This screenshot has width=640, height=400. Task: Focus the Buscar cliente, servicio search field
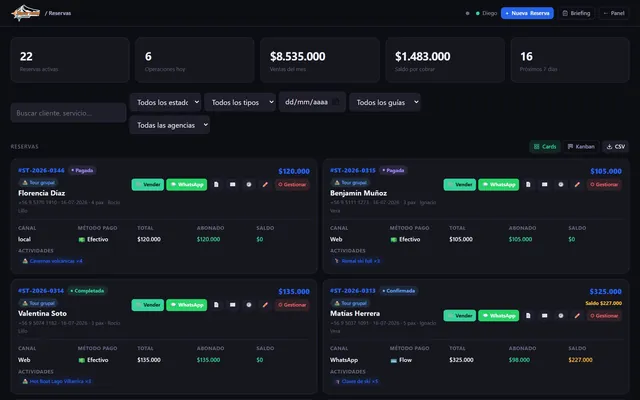pos(69,113)
